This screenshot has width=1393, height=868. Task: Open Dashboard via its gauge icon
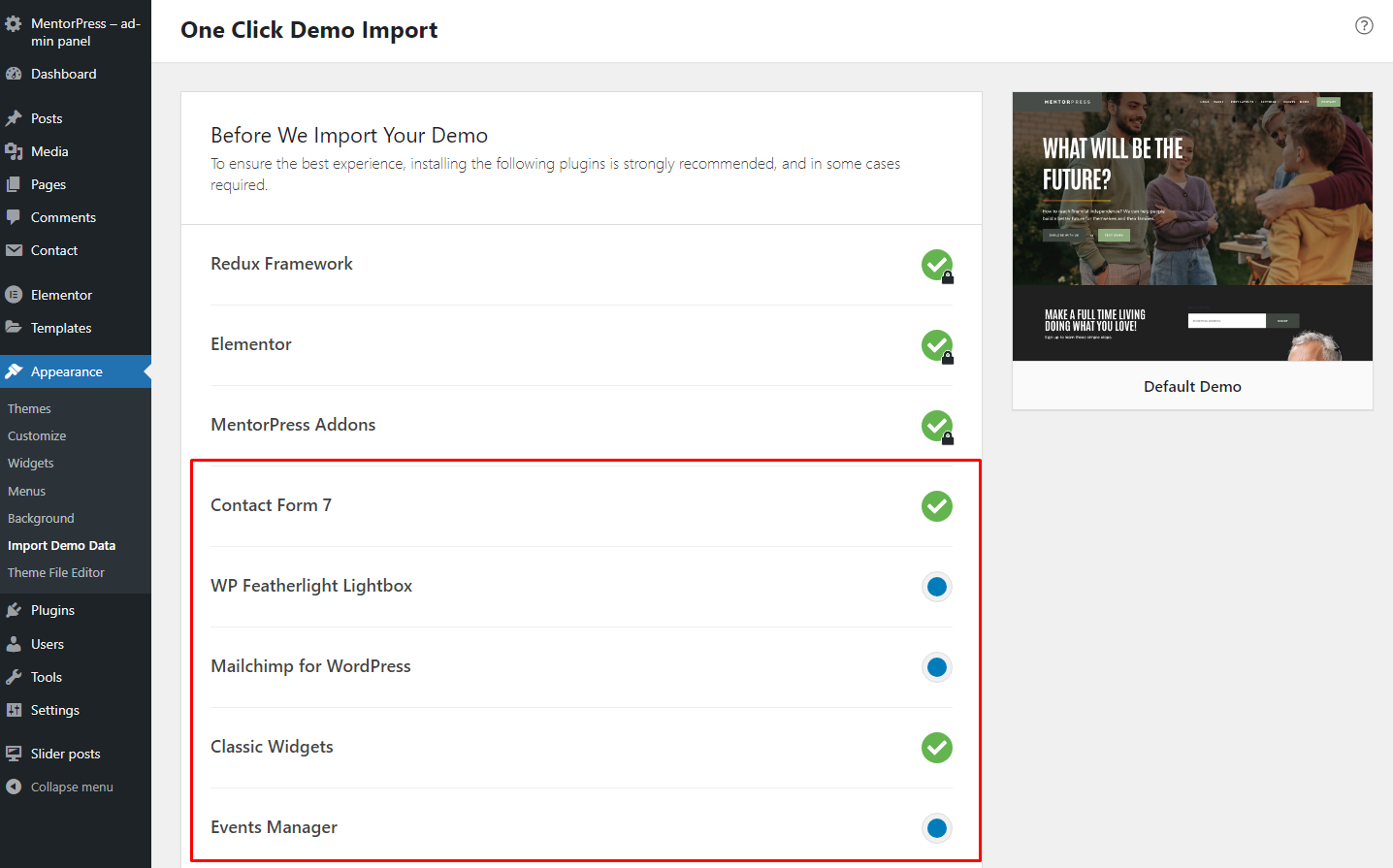[14, 74]
